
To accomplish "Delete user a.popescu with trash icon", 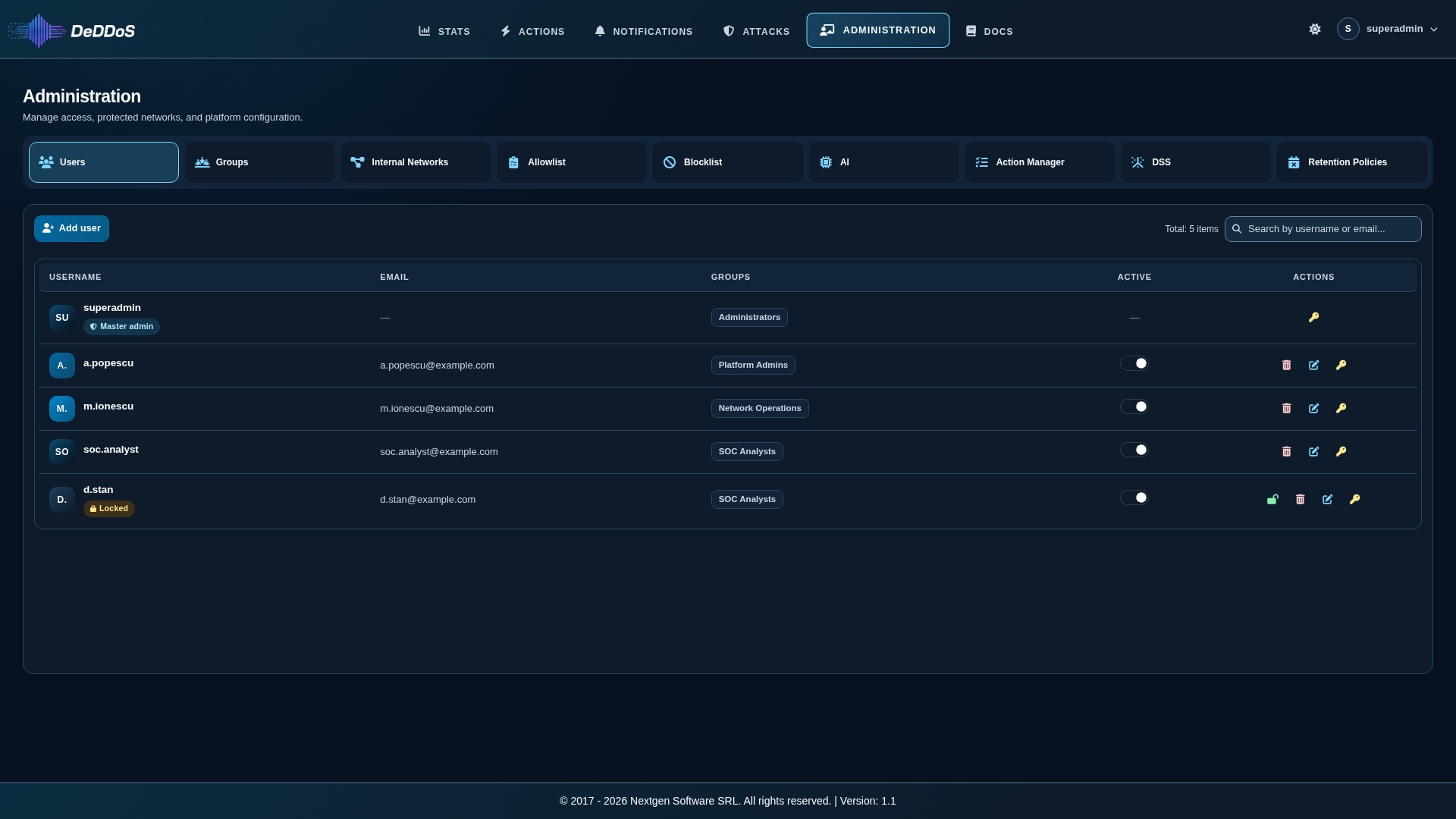I will [x=1286, y=366].
